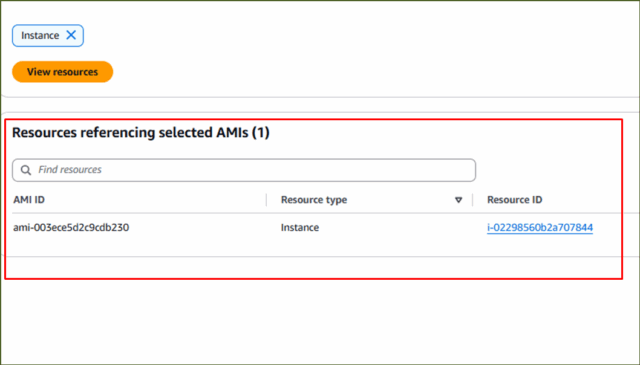Click divider between AMI ID and Resource type

click(x=267, y=200)
